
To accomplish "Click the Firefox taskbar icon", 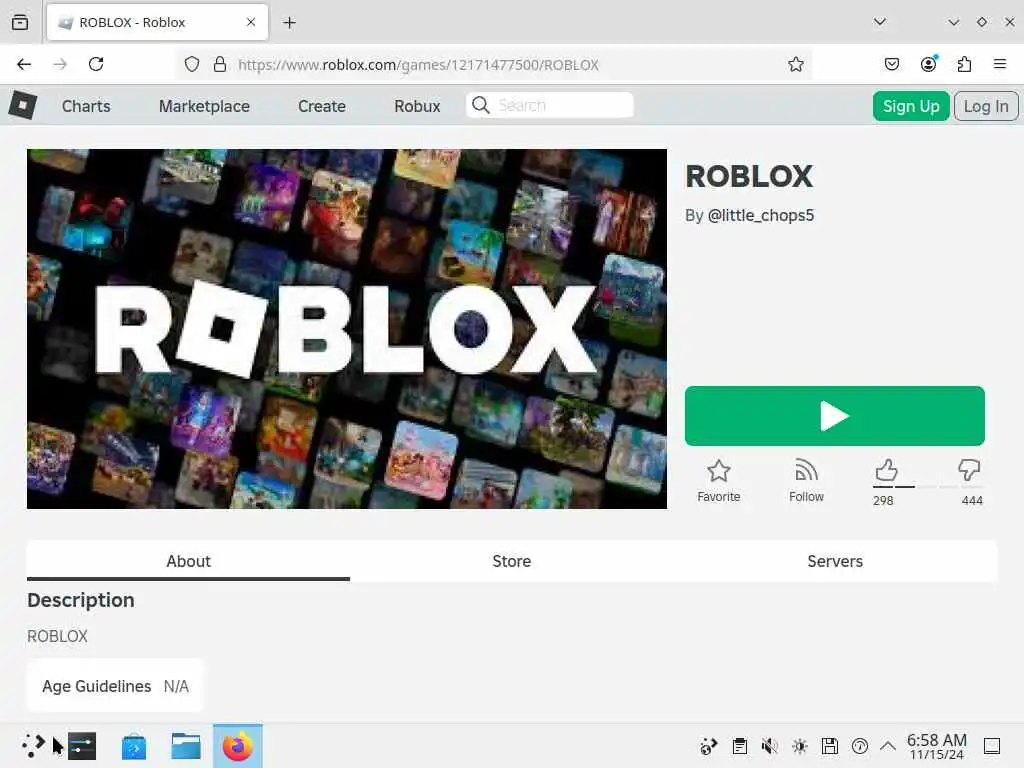I will click(x=238, y=746).
